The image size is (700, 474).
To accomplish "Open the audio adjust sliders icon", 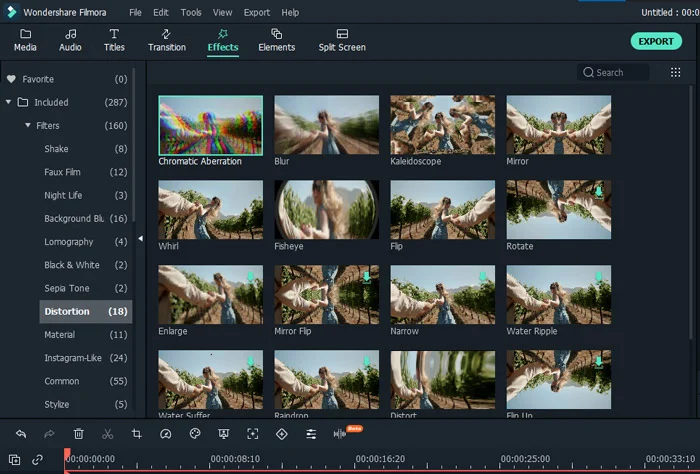I will (311, 434).
